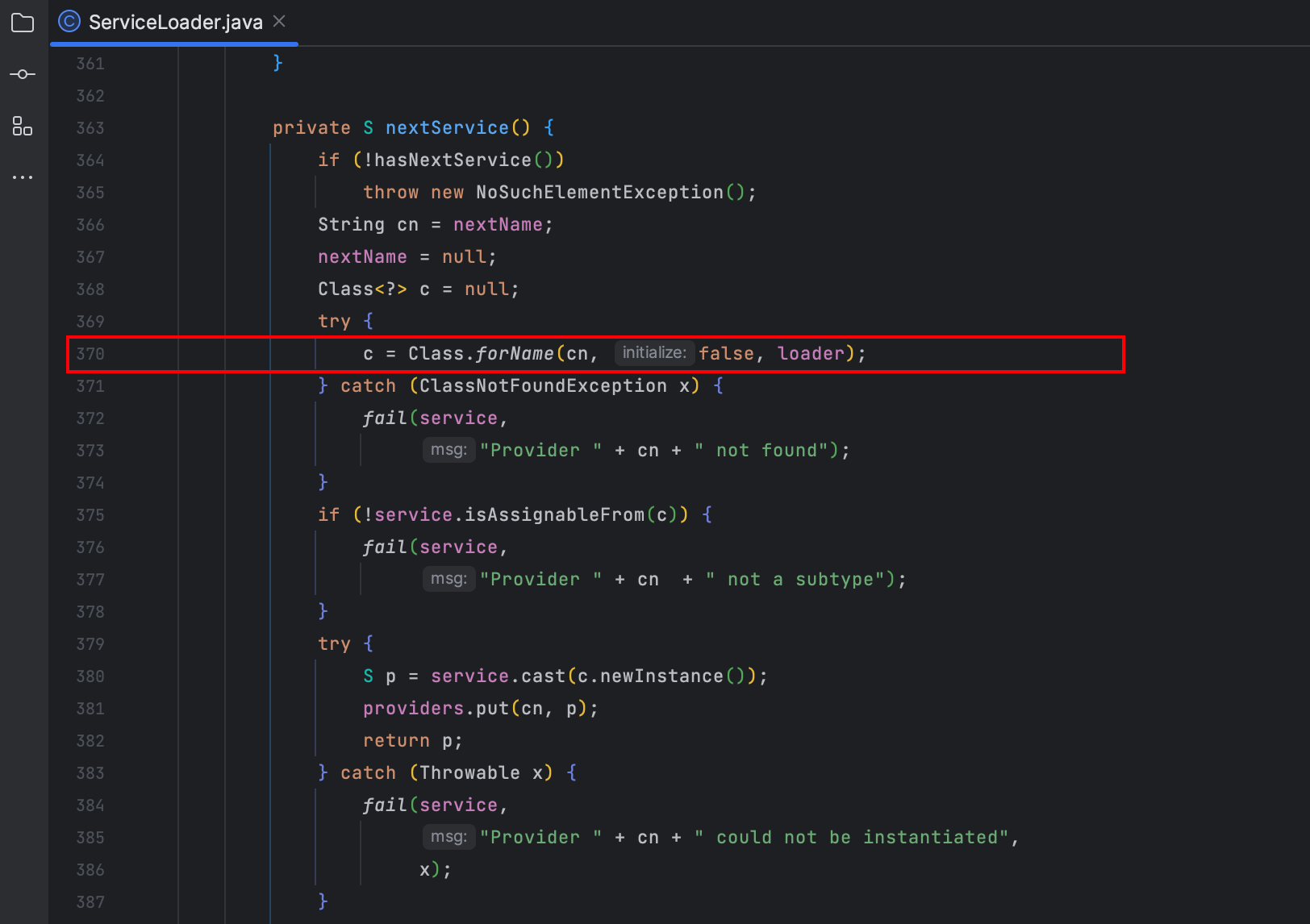Click the loader argument on line 370

tap(811, 352)
